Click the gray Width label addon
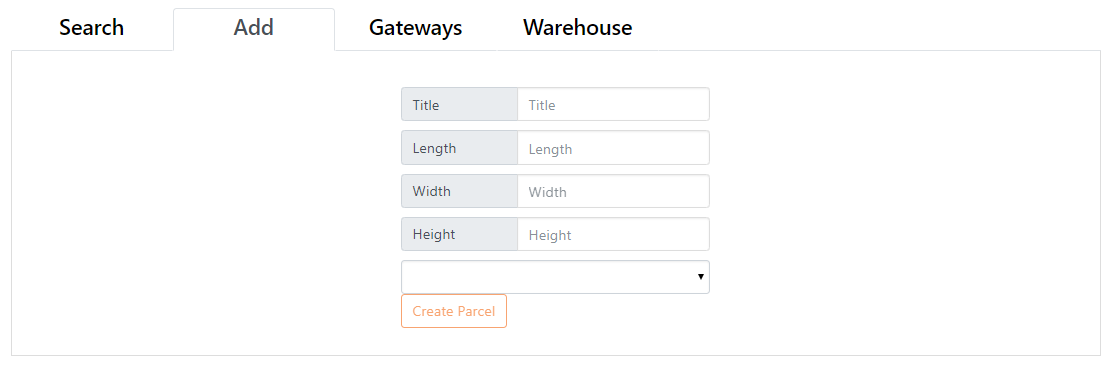The image size is (1111, 366). 459,191
